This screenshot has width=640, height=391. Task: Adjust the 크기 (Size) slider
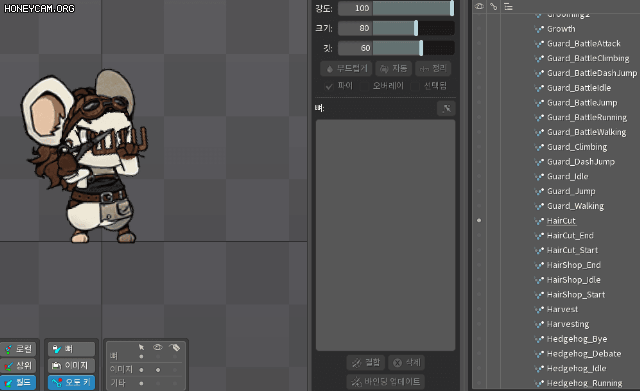point(413,28)
